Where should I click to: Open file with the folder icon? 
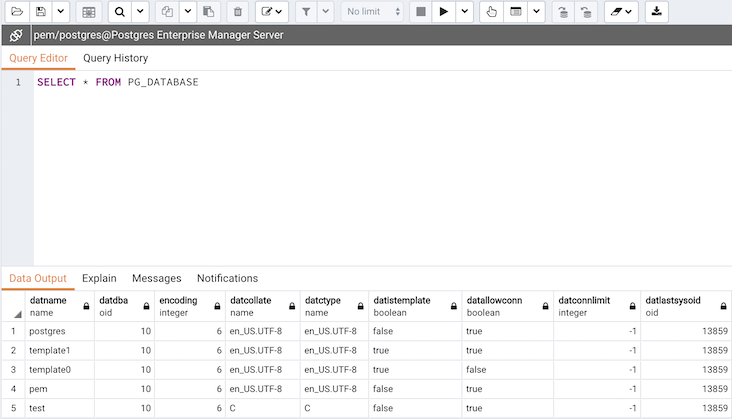point(17,12)
